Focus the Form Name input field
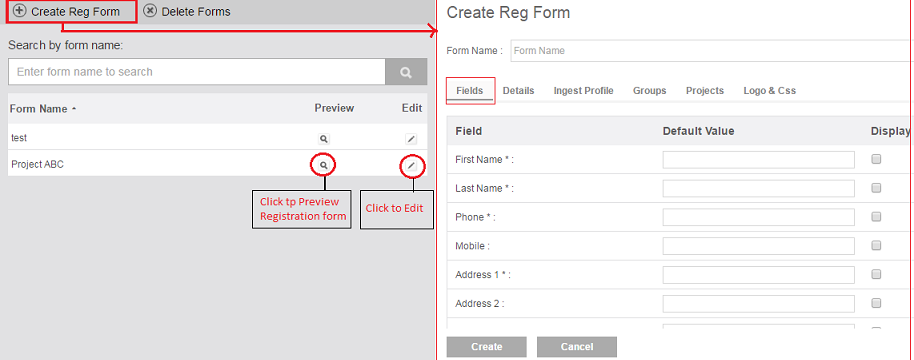Viewport: 914px width, 360px height. [710, 51]
